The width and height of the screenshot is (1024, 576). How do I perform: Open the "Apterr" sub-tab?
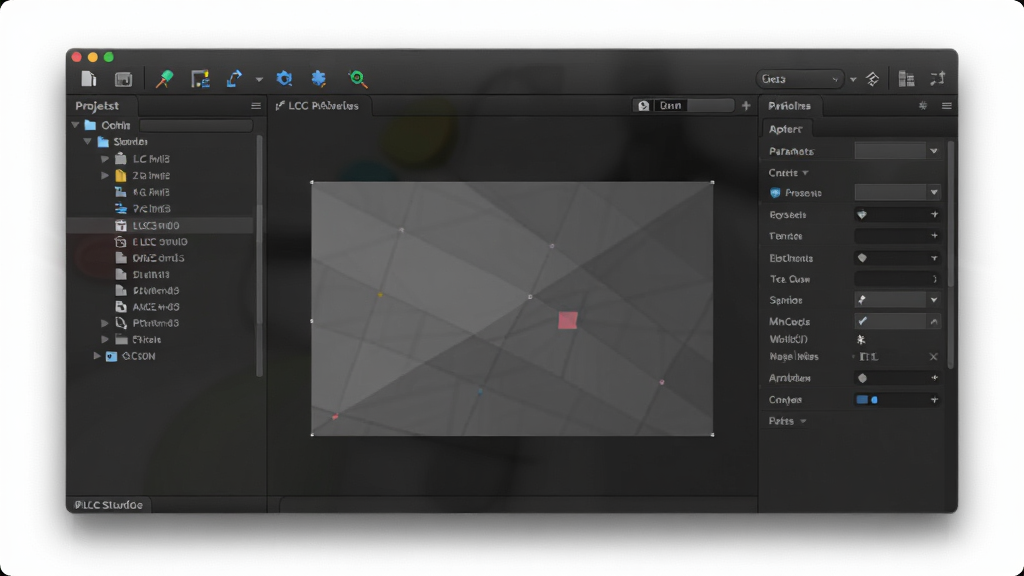point(786,129)
